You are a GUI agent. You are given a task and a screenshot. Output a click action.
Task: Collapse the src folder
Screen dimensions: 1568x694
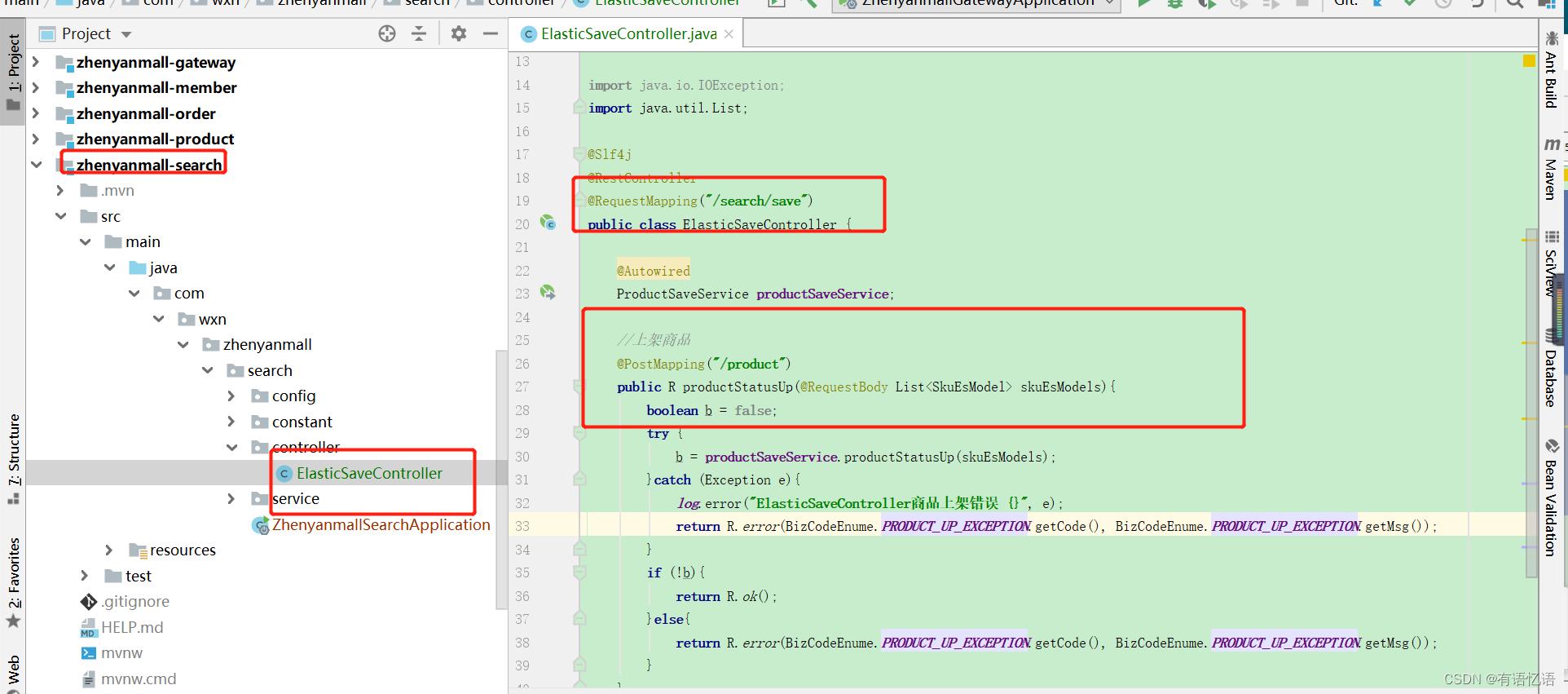click(x=60, y=216)
